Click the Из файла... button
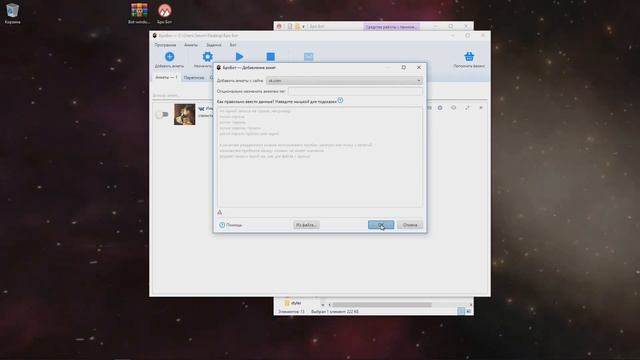Viewport: 640px width, 360px height. pyautogui.click(x=306, y=225)
